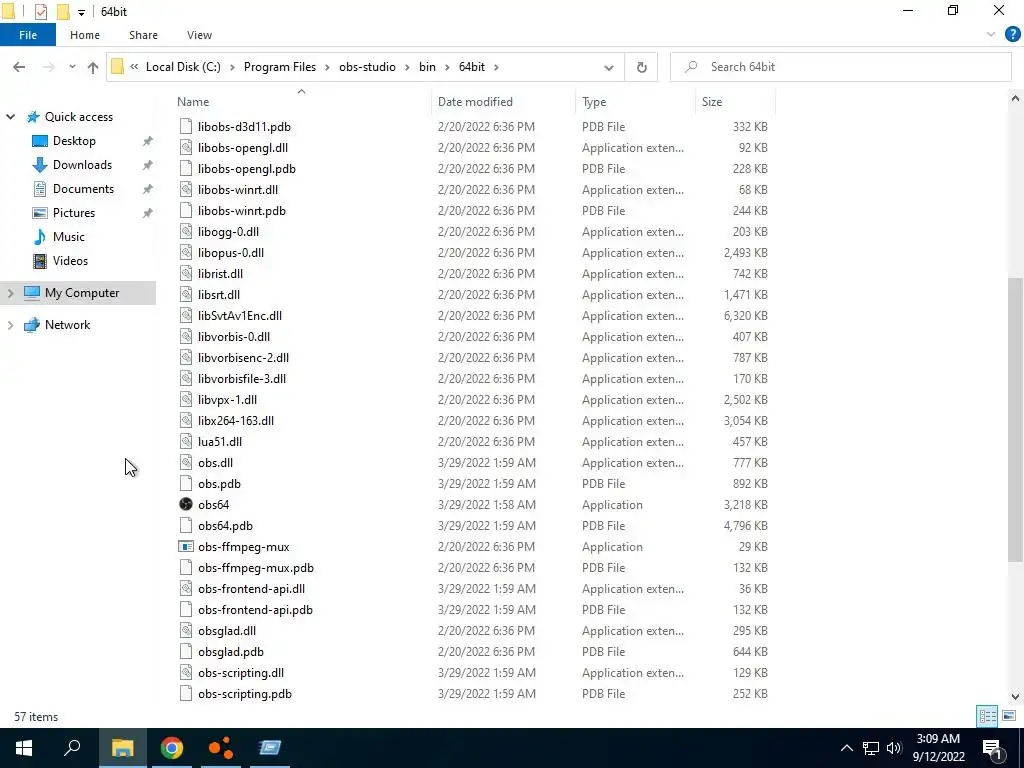This screenshot has height=768, width=1024.
Task: Click the scrollbar up arrow
Action: click(1015, 99)
